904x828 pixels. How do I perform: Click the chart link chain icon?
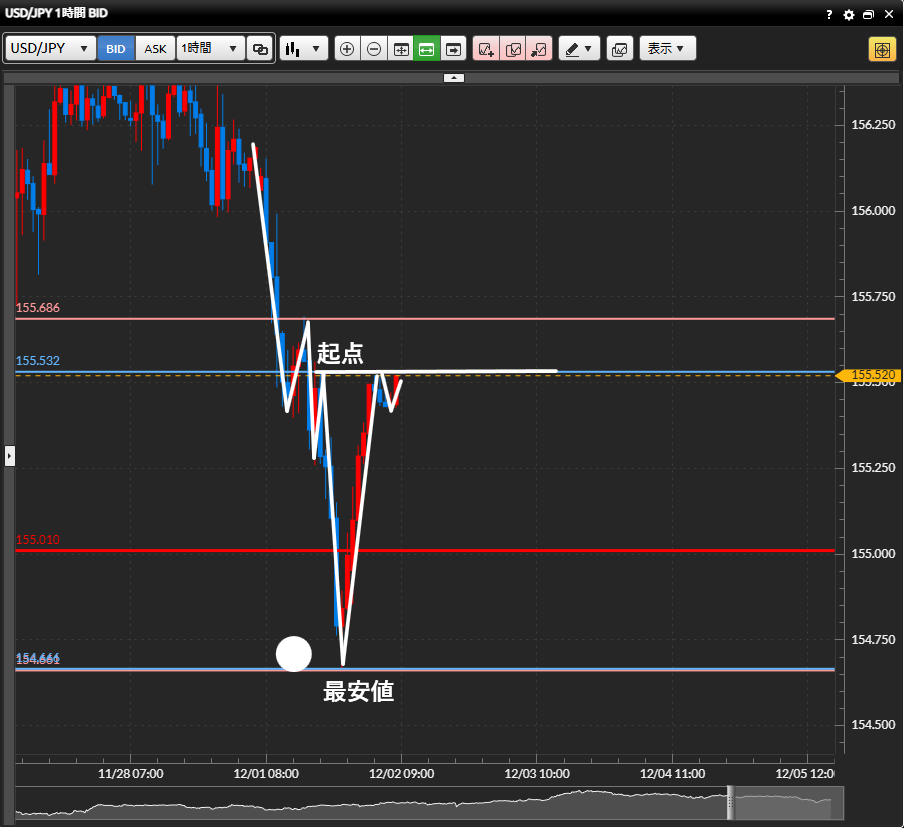260,49
